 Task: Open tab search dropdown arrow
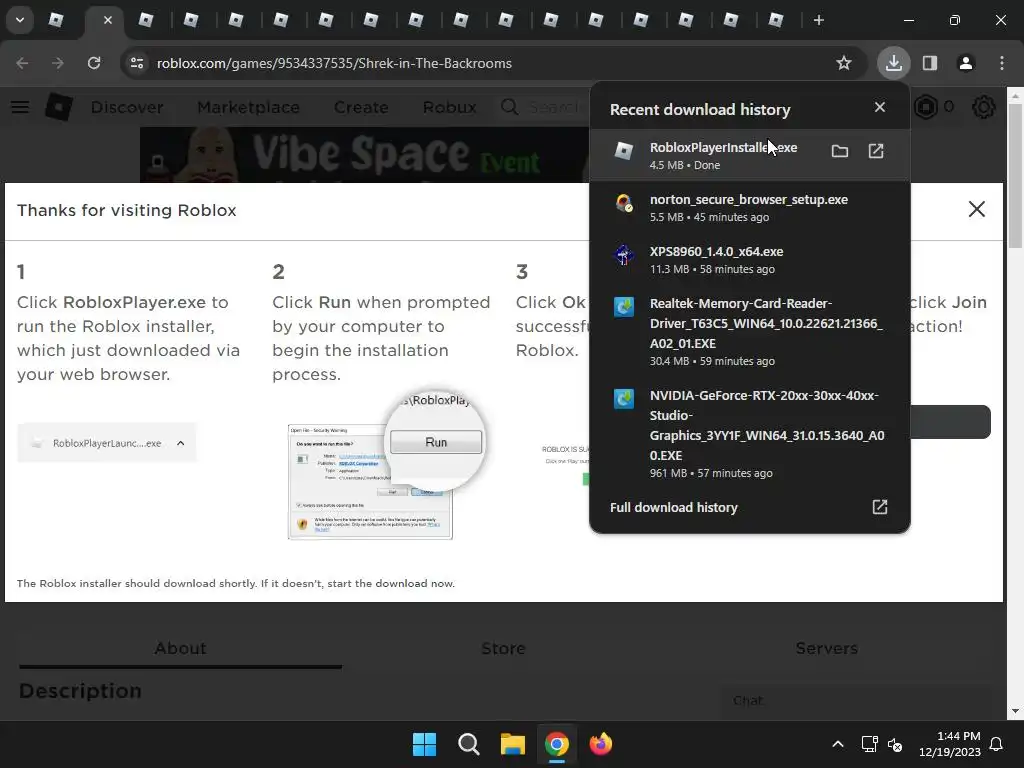[20, 20]
